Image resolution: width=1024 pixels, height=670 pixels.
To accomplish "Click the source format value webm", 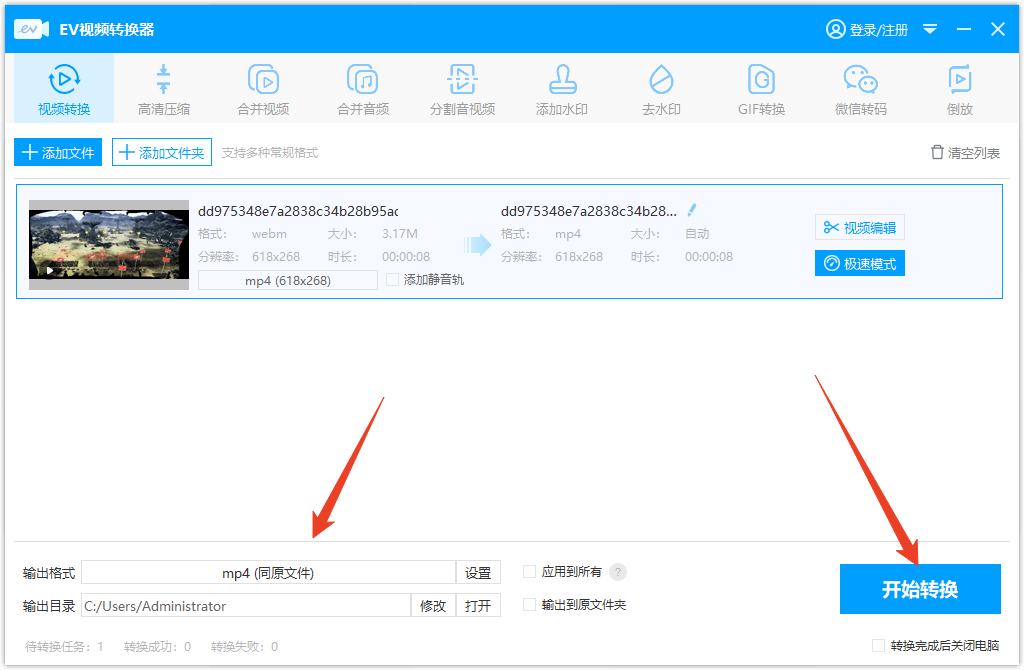I will pyautogui.click(x=269, y=234).
